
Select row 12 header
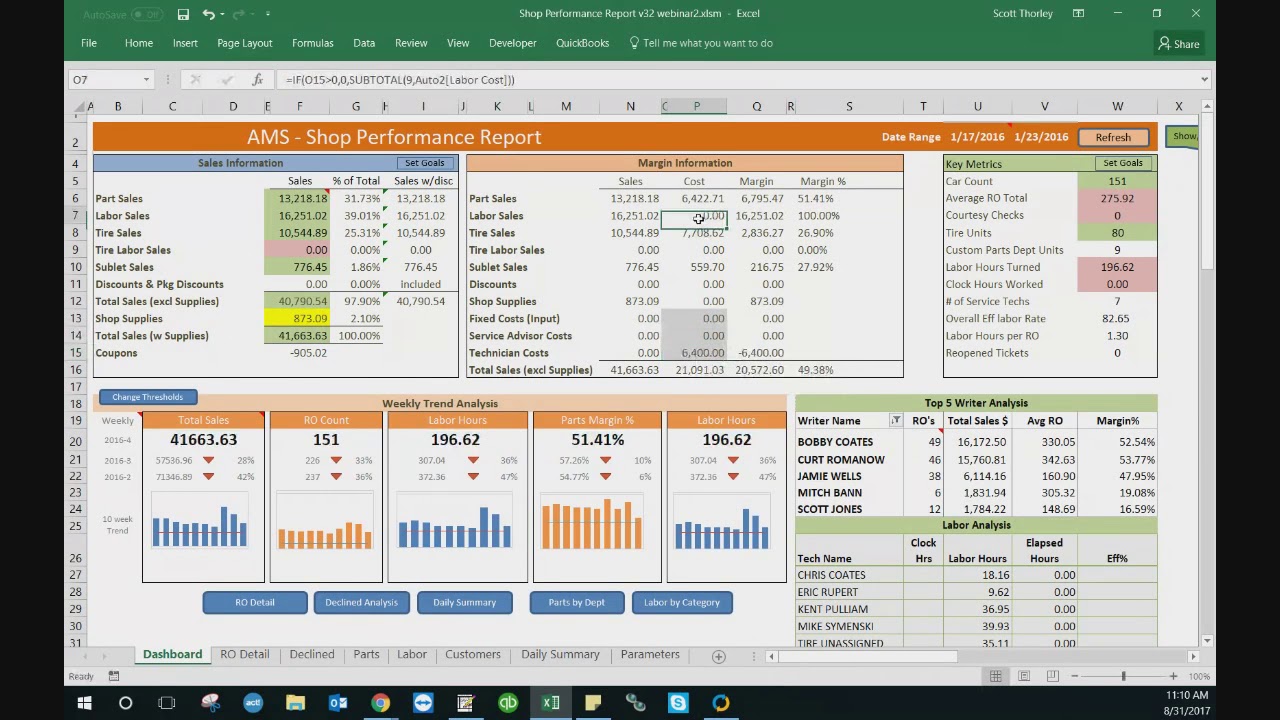point(77,302)
